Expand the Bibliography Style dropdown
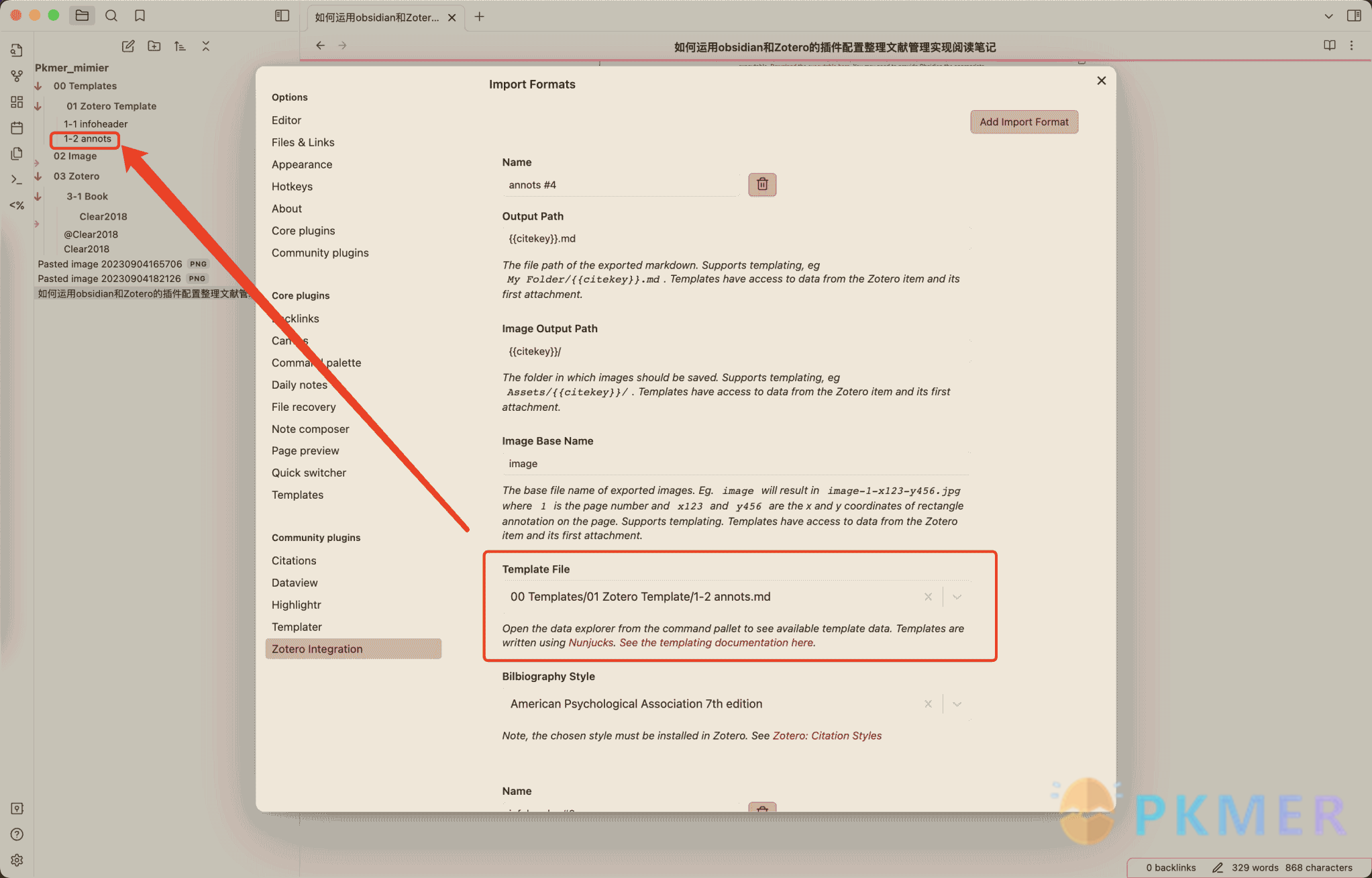 point(957,703)
